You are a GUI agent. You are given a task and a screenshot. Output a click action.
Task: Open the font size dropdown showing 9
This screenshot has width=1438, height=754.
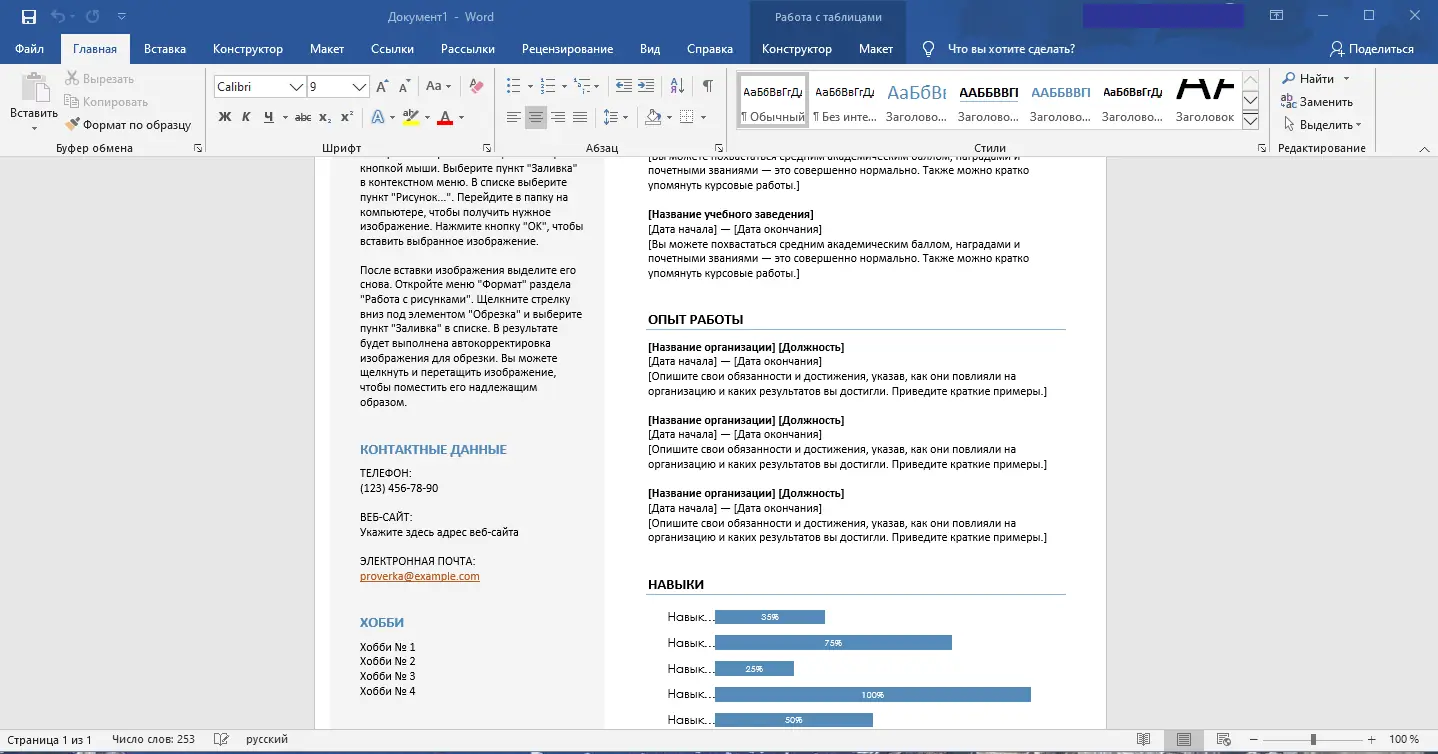coord(360,87)
